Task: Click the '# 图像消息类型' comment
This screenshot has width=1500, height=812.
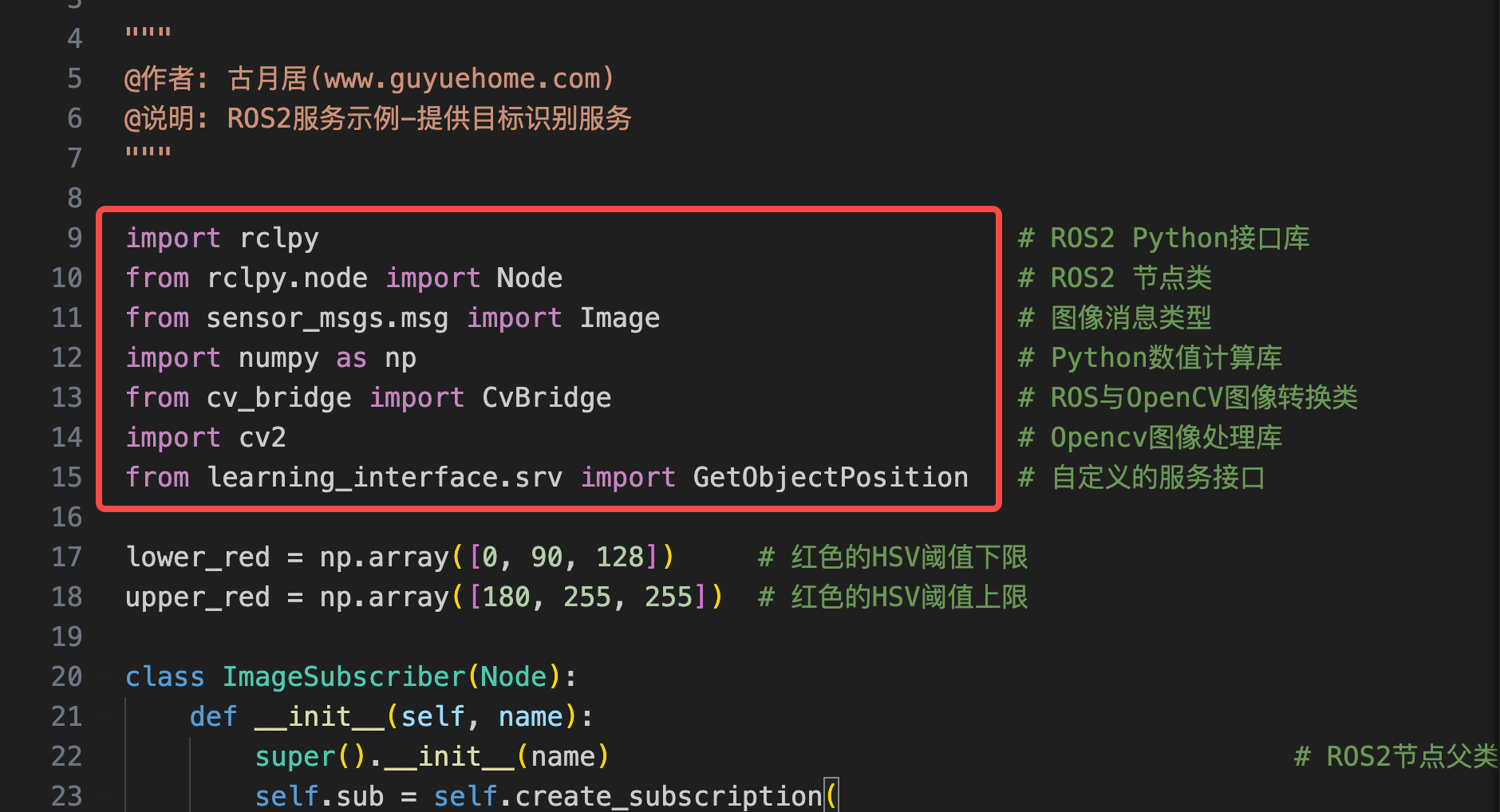Action: coord(1115,318)
